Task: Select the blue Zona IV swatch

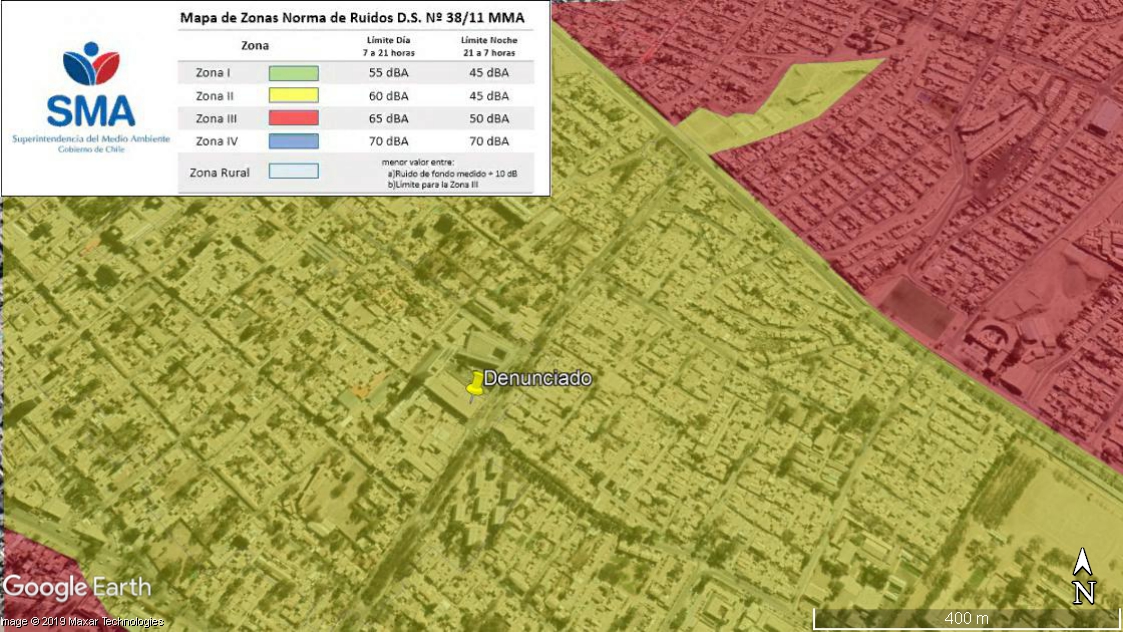Action: [x=293, y=141]
